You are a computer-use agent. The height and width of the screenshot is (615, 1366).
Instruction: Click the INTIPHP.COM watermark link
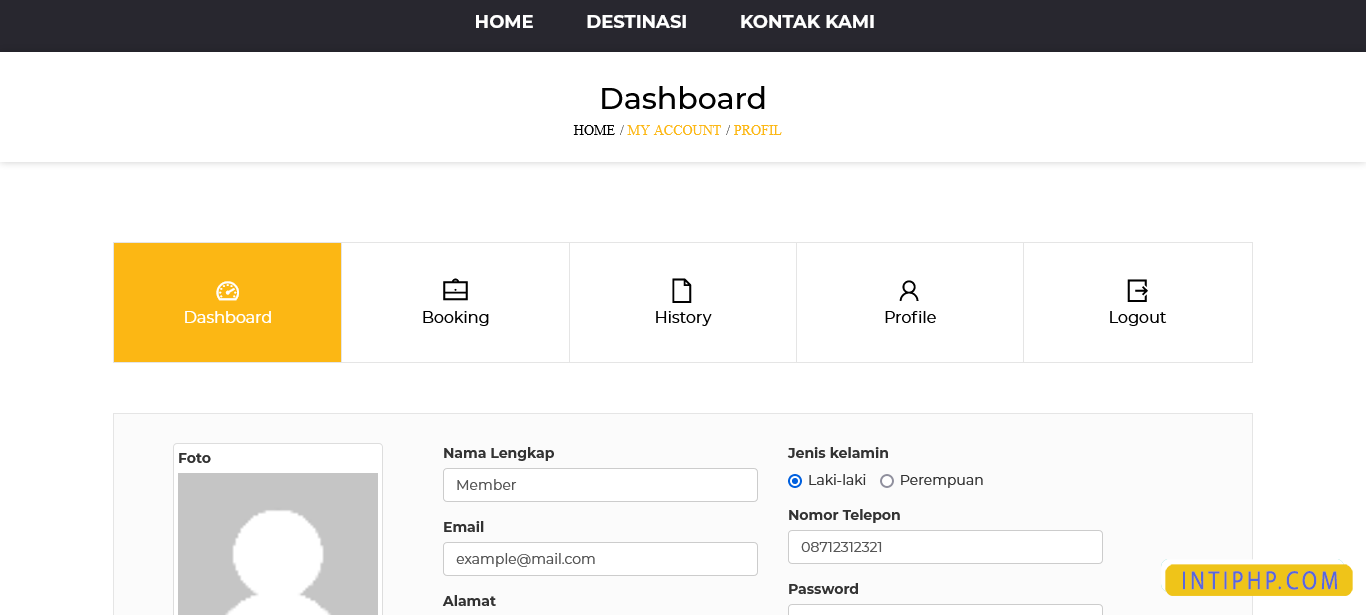click(x=1258, y=579)
